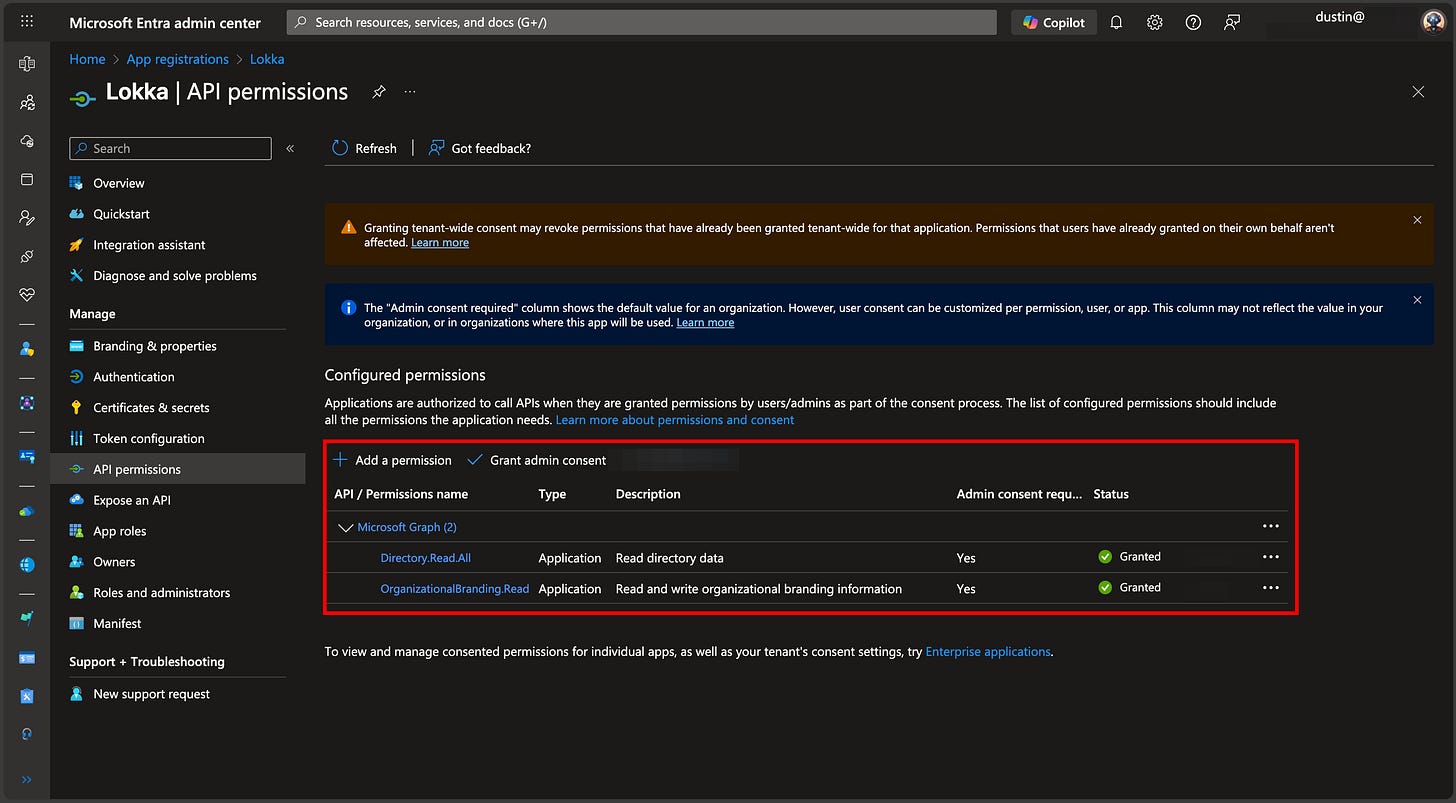Open the settings gear in header
The width and height of the screenshot is (1456, 803).
(1154, 22)
